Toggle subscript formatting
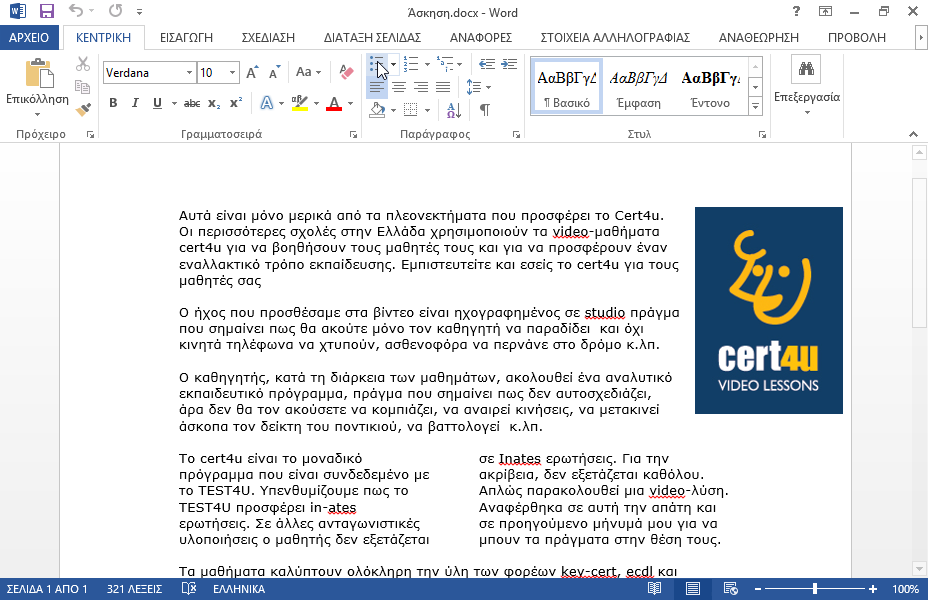928x600 pixels. pyautogui.click(x=214, y=103)
